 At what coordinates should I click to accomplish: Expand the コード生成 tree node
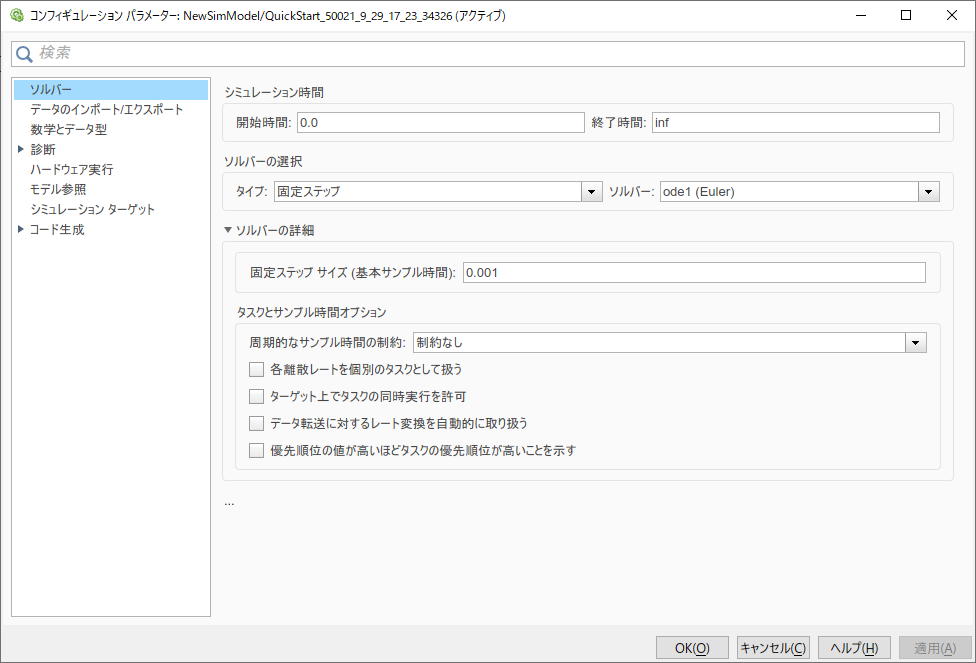pyautogui.click(x=19, y=229)
